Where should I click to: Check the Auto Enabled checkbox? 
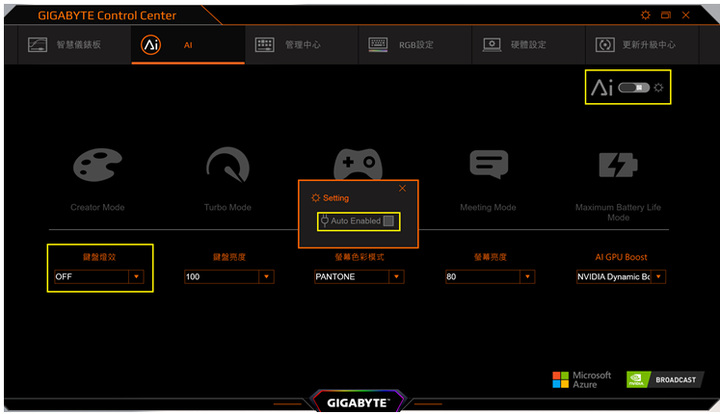[388, 221]
